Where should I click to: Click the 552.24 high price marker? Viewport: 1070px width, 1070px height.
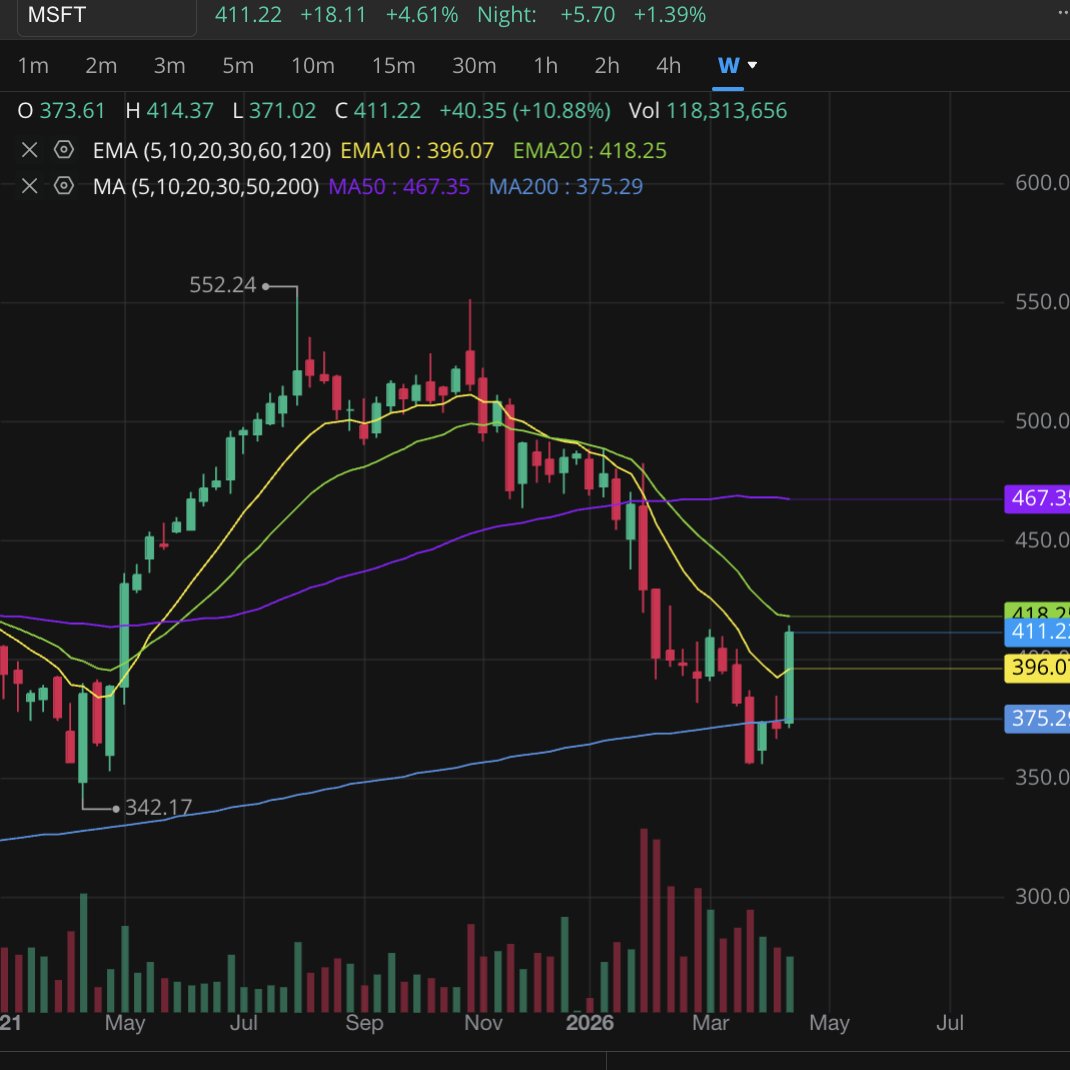(x=222, y=285)
